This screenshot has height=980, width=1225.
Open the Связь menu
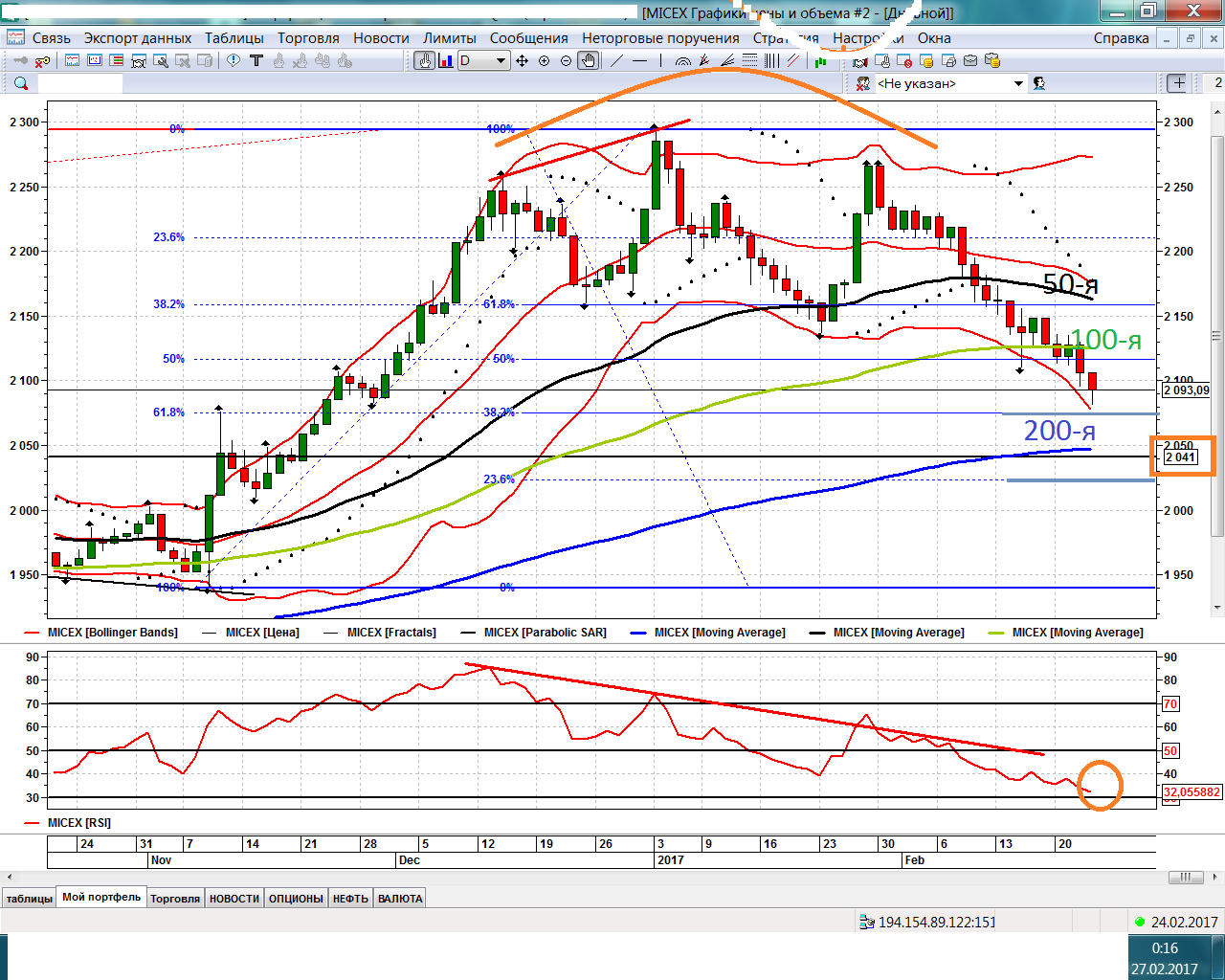click(x=52, y=38)
